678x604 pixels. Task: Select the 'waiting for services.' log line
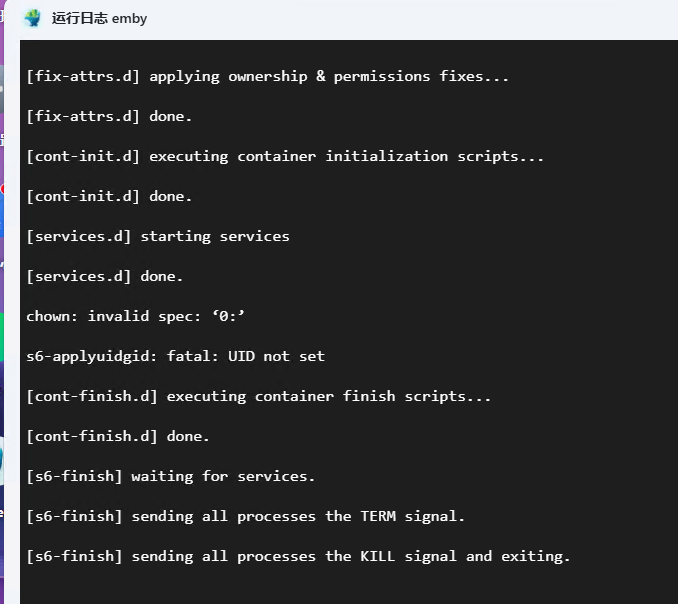point(170,476)
